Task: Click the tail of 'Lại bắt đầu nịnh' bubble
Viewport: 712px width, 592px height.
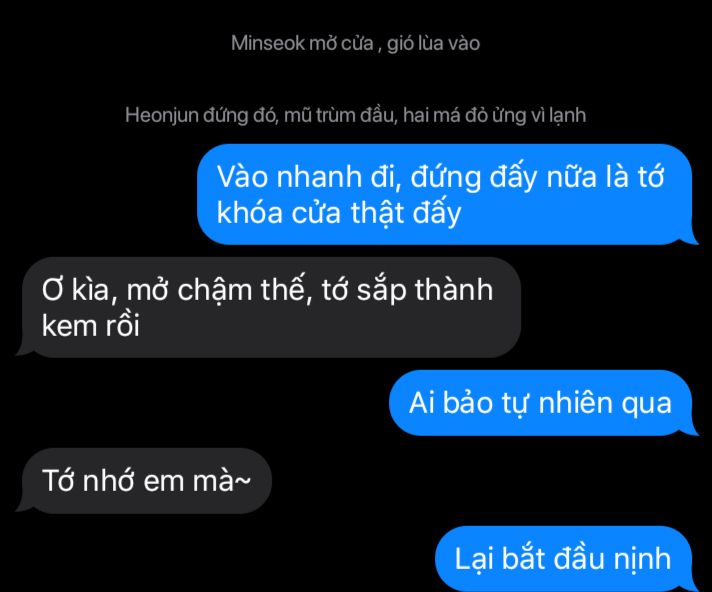Action: 691,583
